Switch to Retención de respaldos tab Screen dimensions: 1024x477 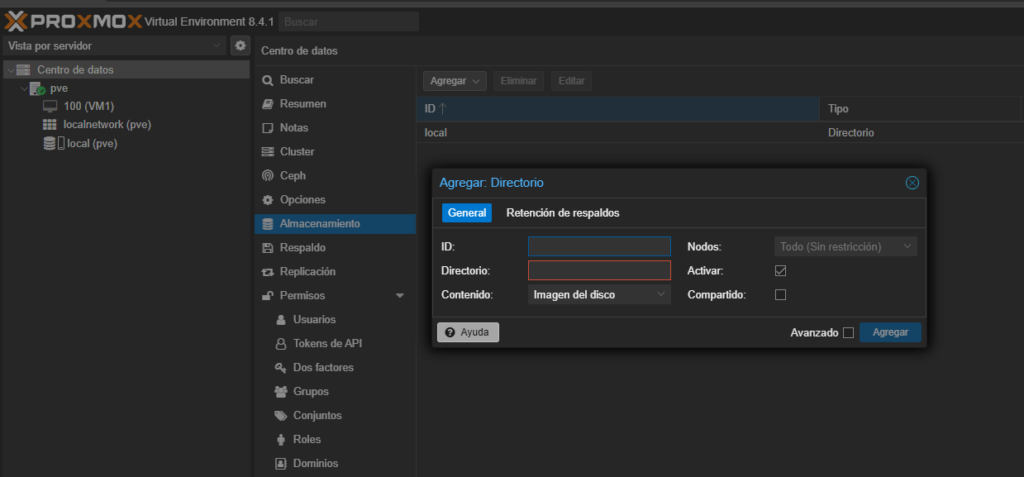point(563,213)
